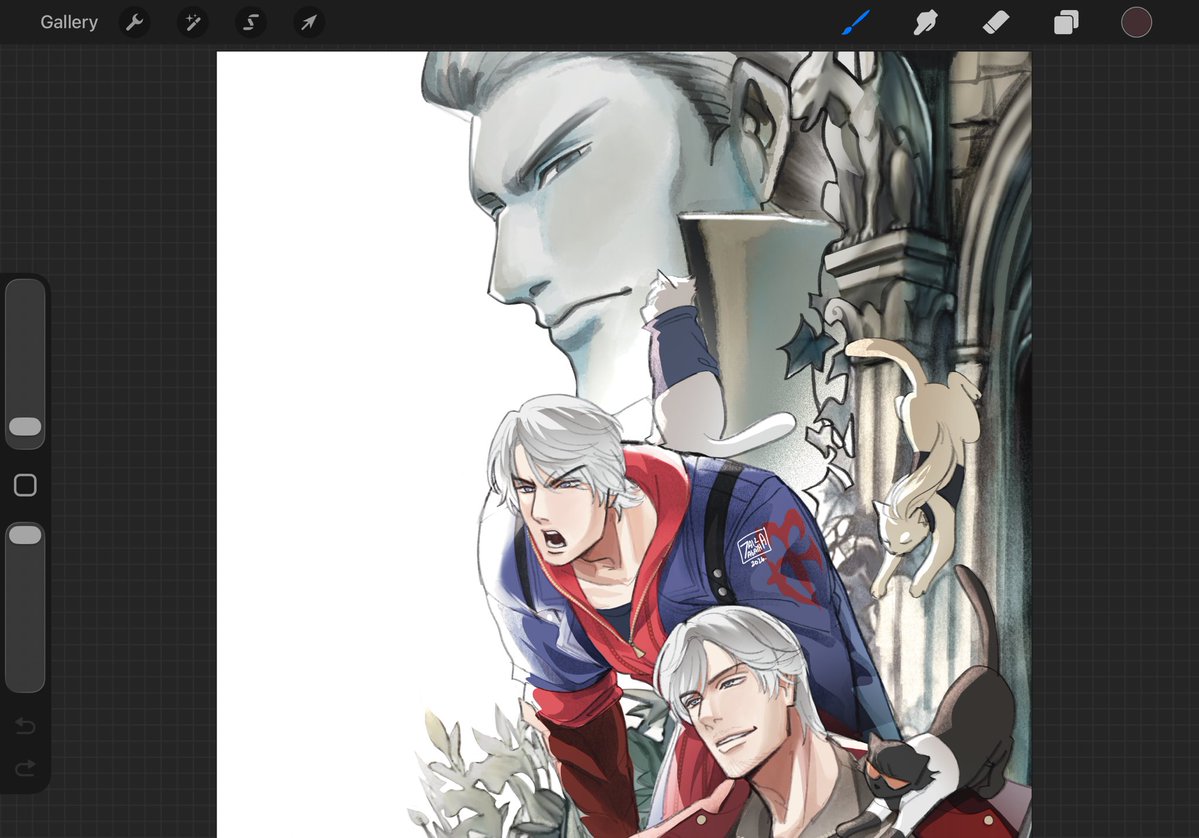The width and height of the screenshot is (1199, 838).
Task: Open the Gallery
Action: pyautogui.click(x=69, y=22)
